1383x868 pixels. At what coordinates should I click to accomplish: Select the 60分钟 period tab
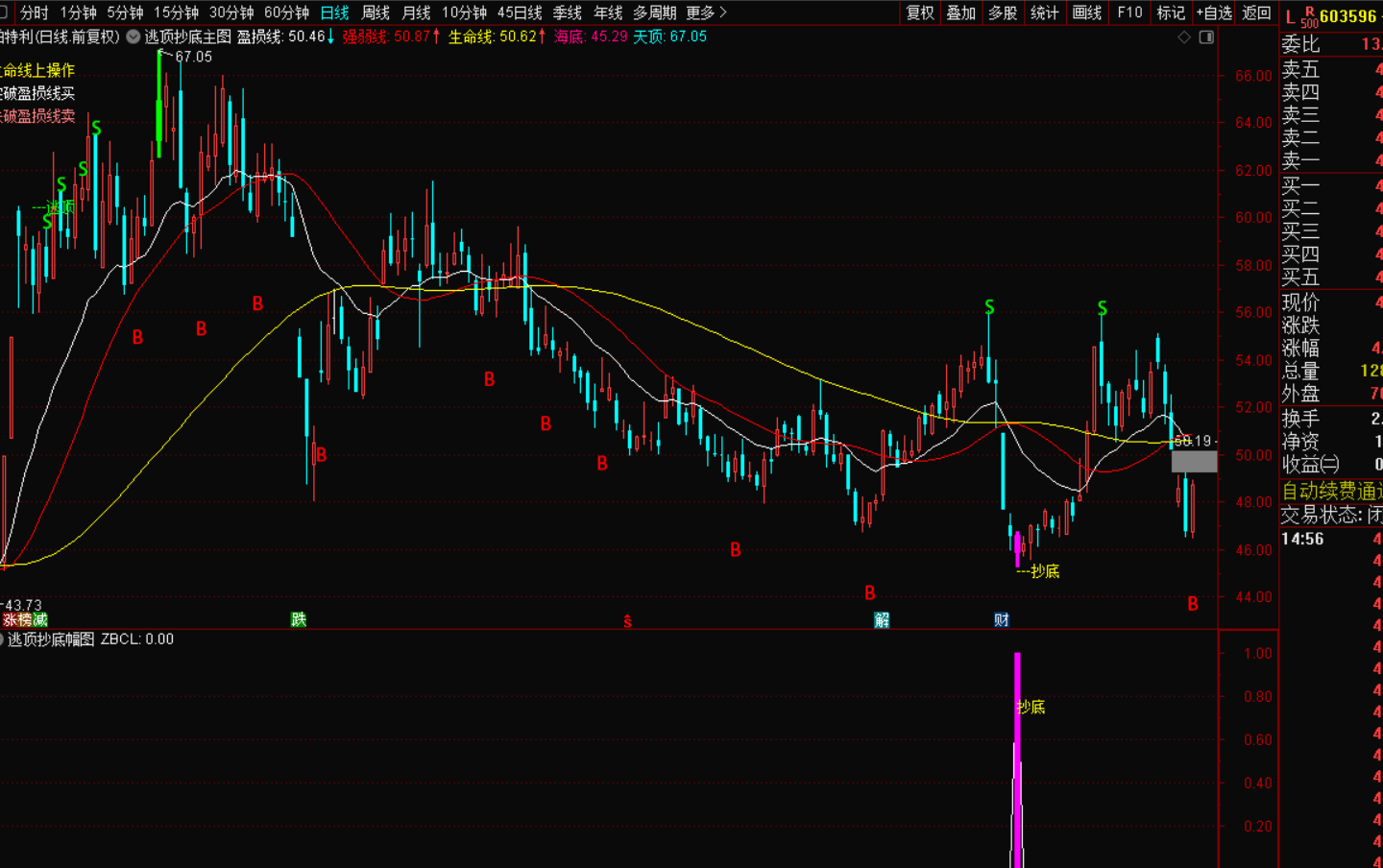286,12
